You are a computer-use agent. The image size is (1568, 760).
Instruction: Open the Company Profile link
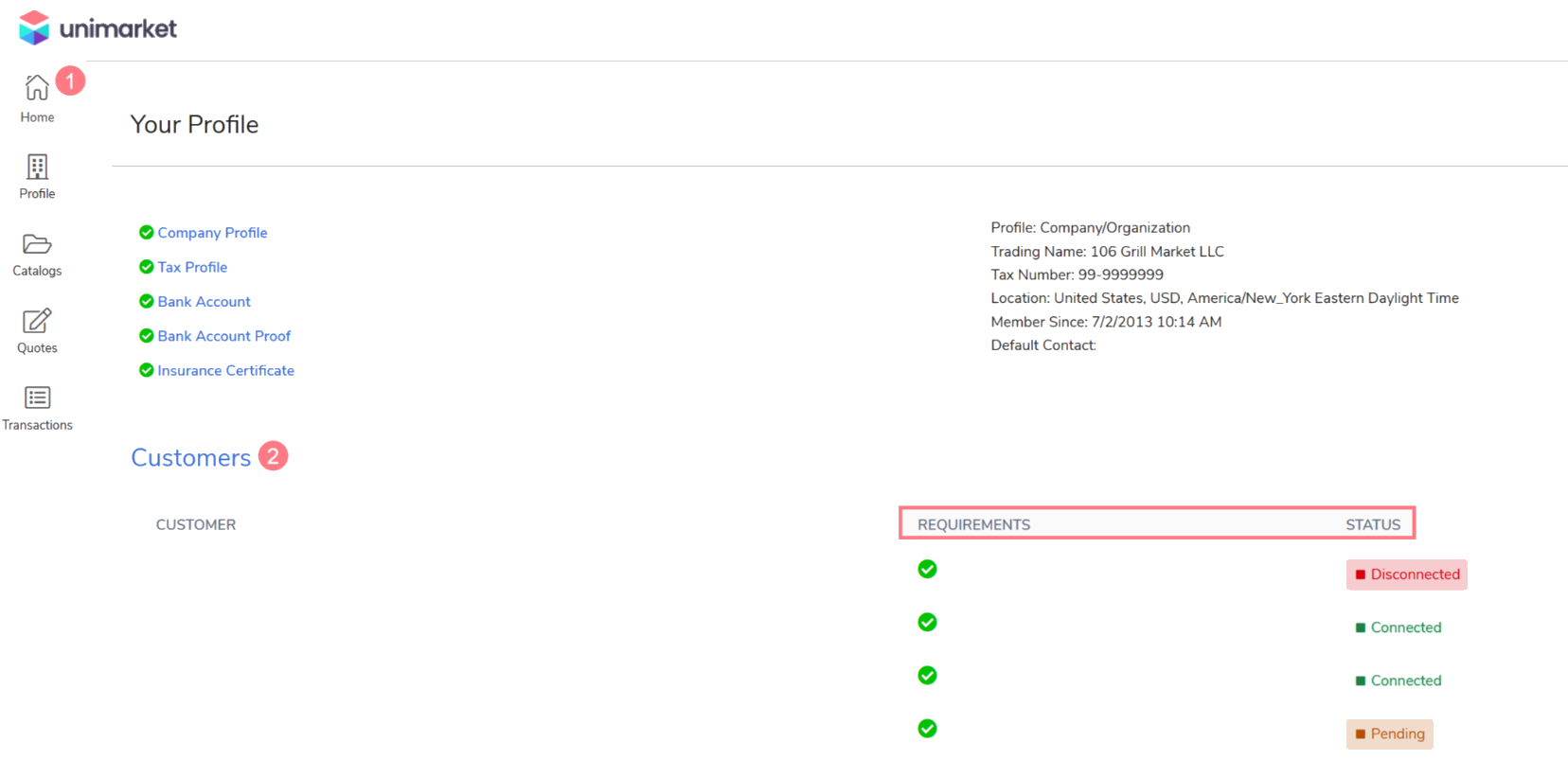[212, 233]
